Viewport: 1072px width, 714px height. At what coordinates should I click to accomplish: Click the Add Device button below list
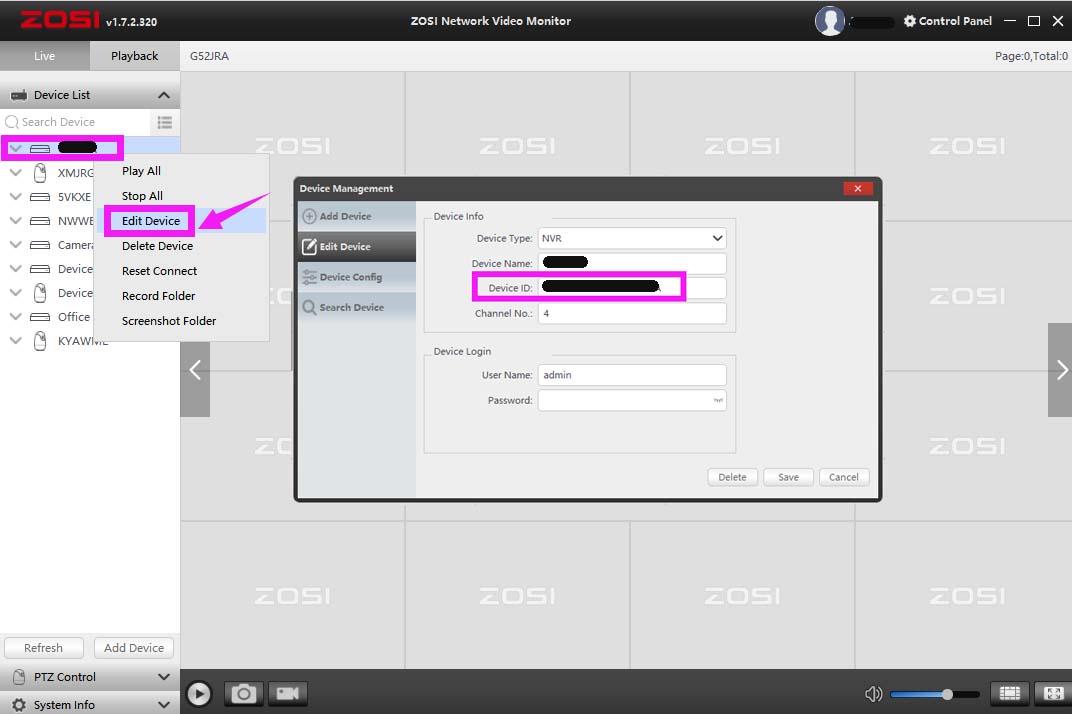[x=134, y=648]
